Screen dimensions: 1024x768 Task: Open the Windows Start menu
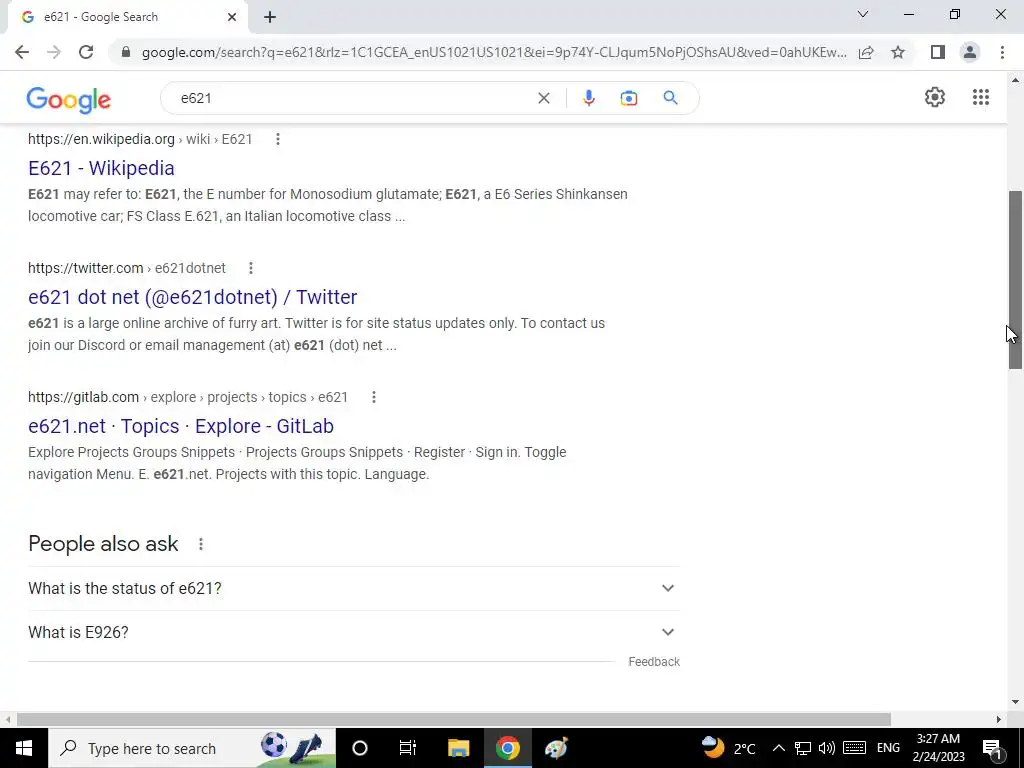coord(24,748)
